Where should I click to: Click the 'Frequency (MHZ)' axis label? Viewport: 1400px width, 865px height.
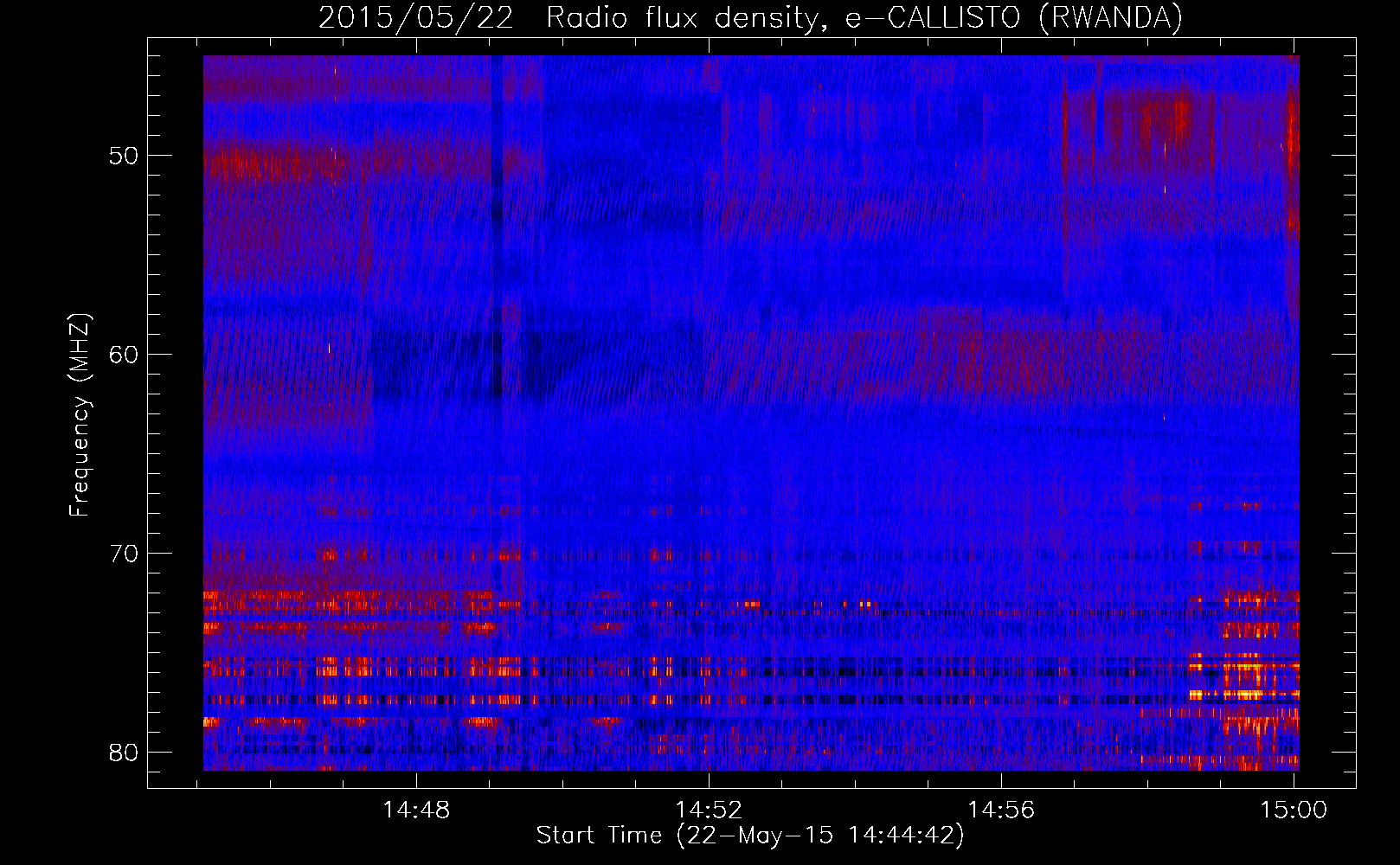point(79,415)
